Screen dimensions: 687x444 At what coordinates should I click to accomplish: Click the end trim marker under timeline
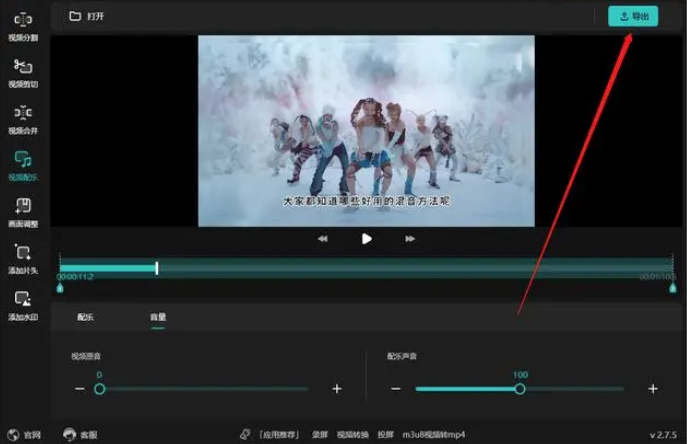tap(673, 288)
